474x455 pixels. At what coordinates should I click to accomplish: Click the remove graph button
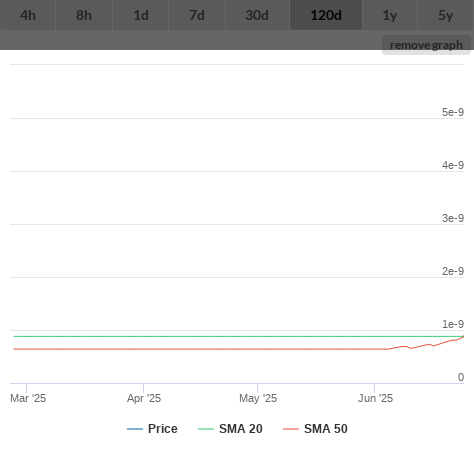[426, 45]
